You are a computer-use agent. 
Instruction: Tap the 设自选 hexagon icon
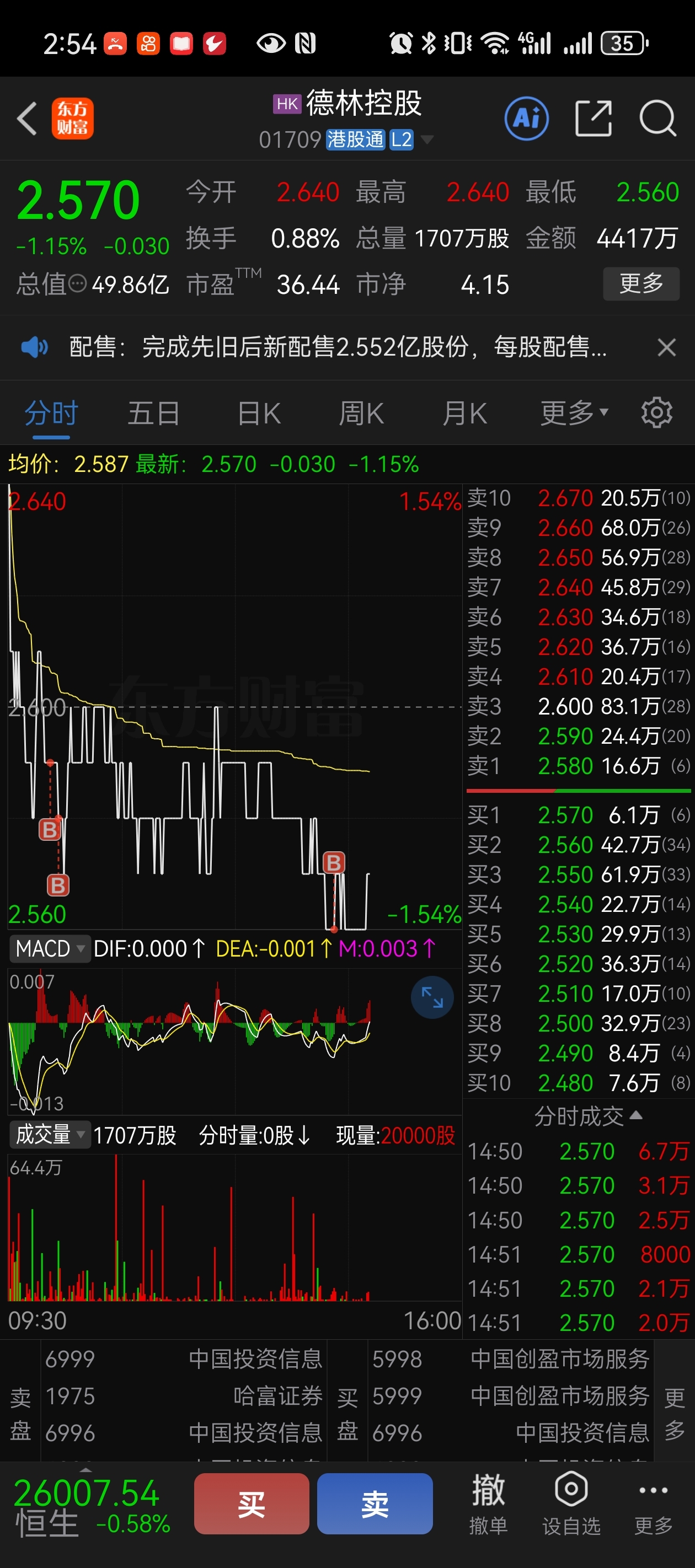[571, 1489]
